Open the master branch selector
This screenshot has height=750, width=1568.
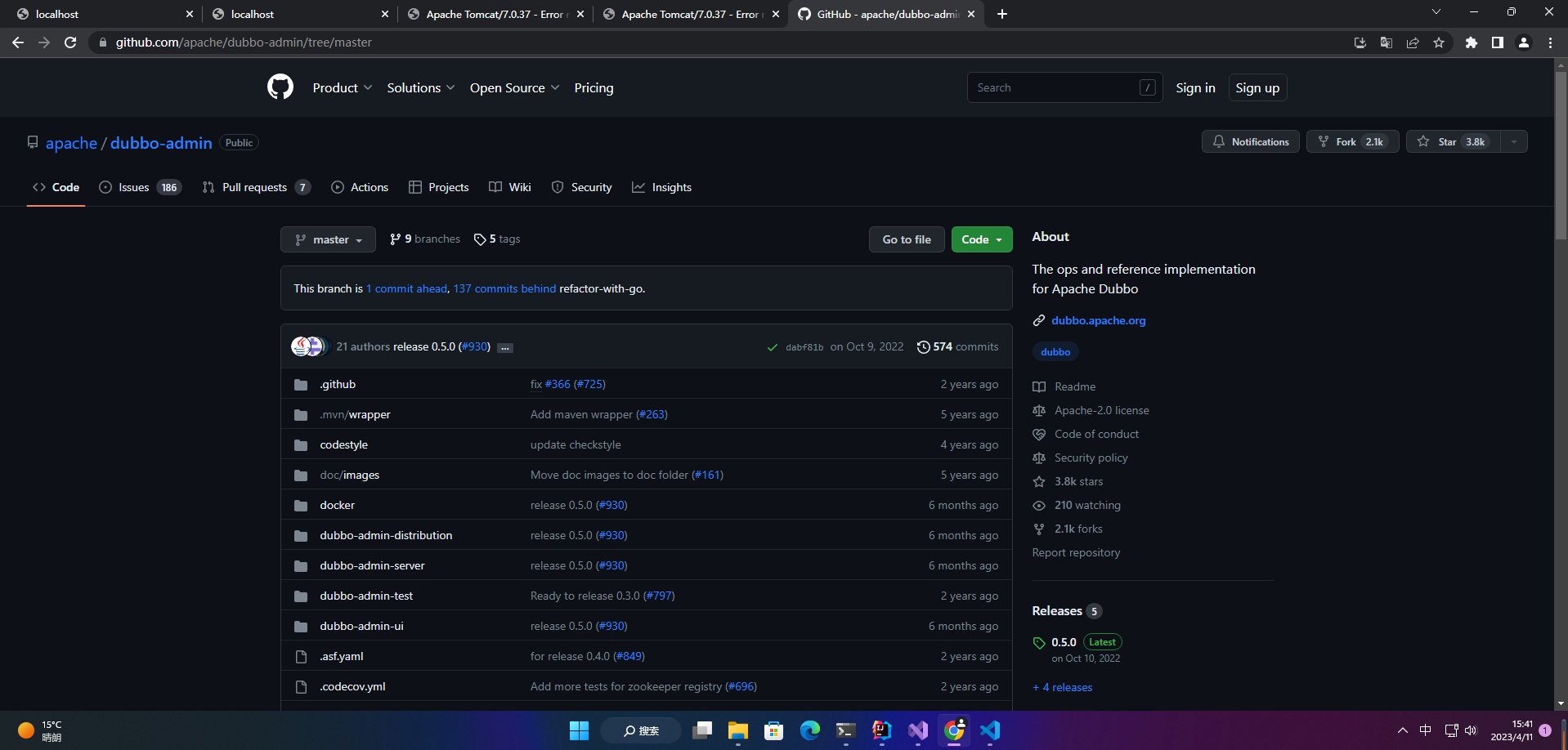click(x=328, y=239)
